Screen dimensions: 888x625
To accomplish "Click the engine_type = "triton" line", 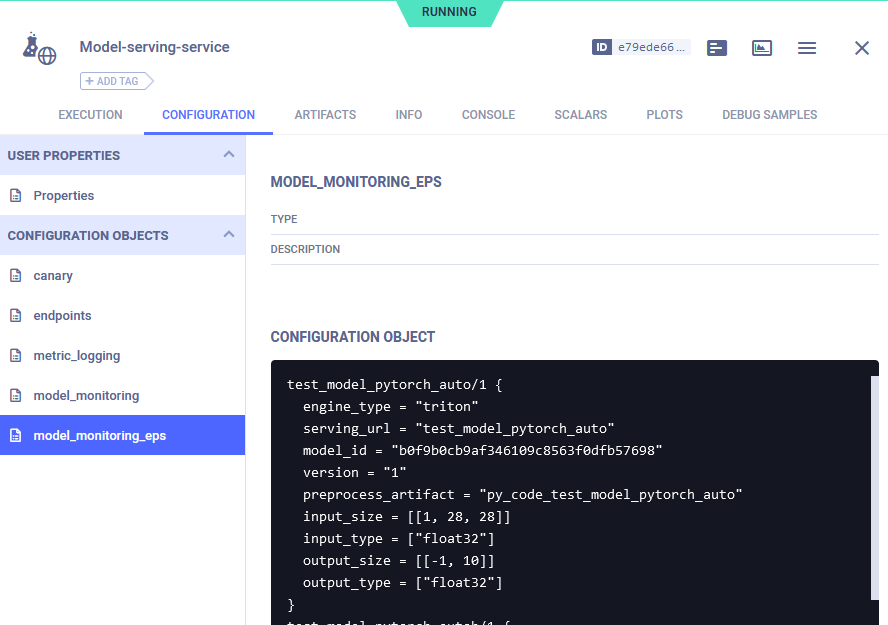I will point(390,406).
